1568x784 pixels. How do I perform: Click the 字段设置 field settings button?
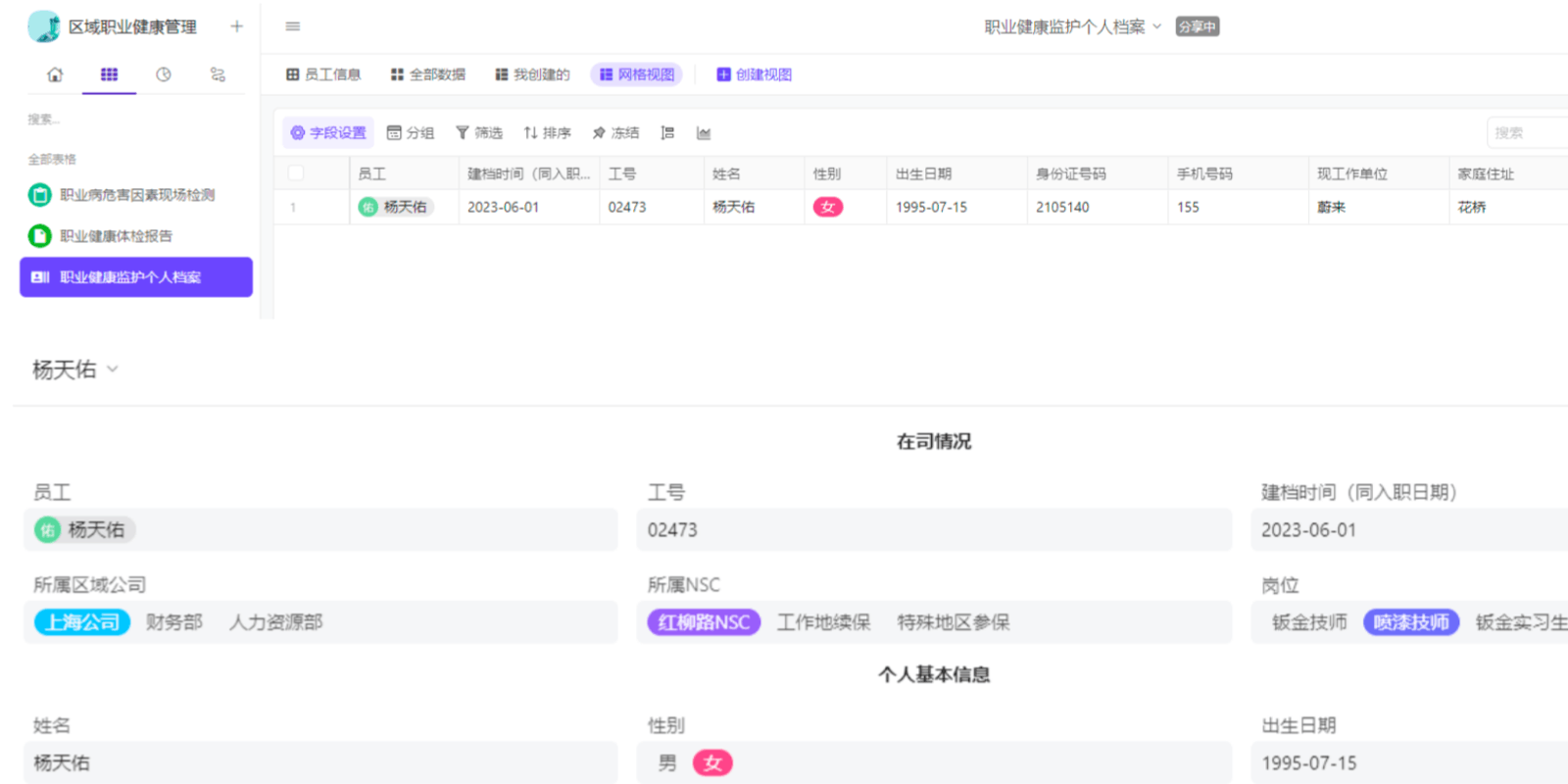[328, 133]
